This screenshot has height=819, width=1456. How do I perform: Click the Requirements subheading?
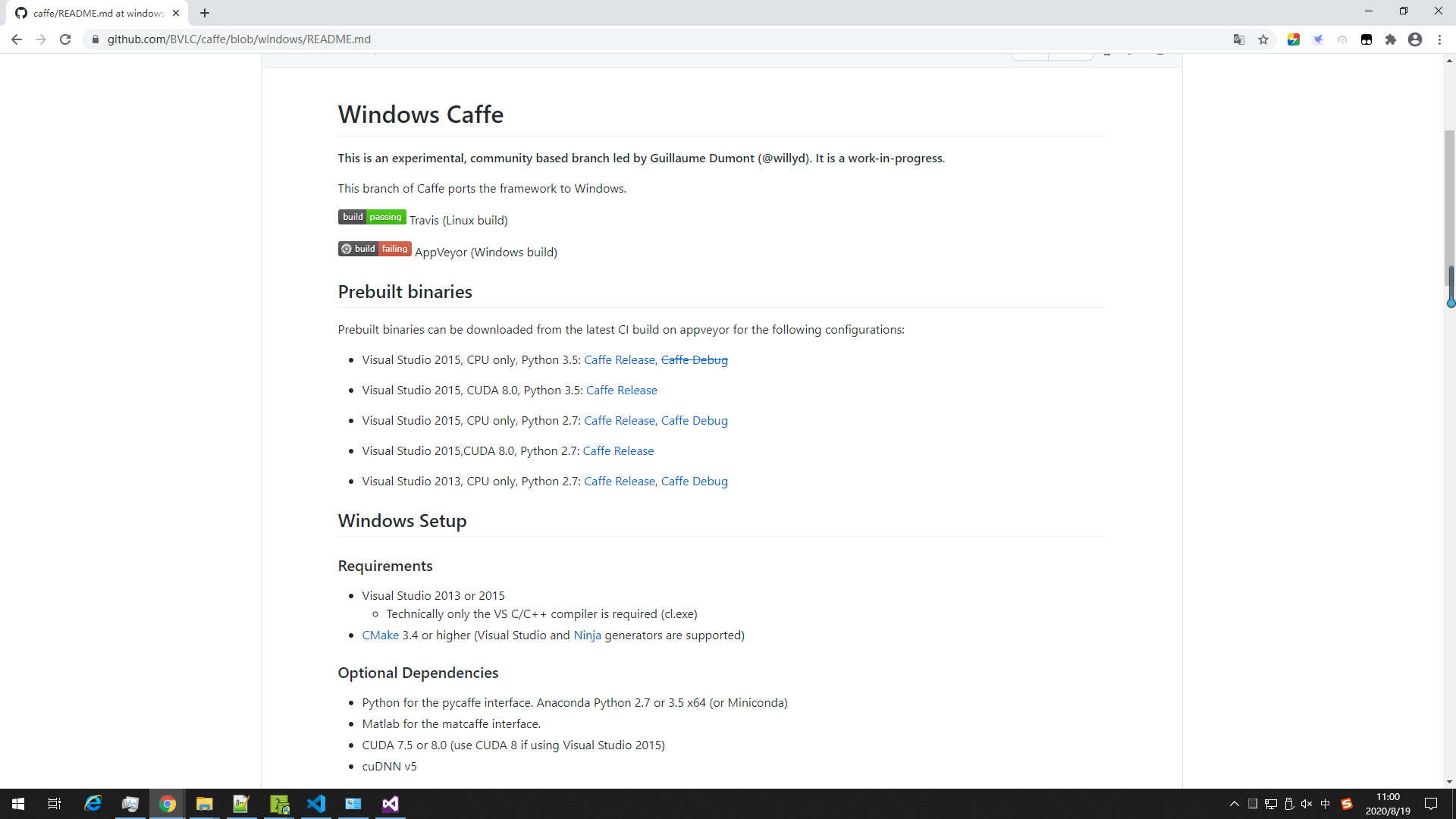pos(385,566)
